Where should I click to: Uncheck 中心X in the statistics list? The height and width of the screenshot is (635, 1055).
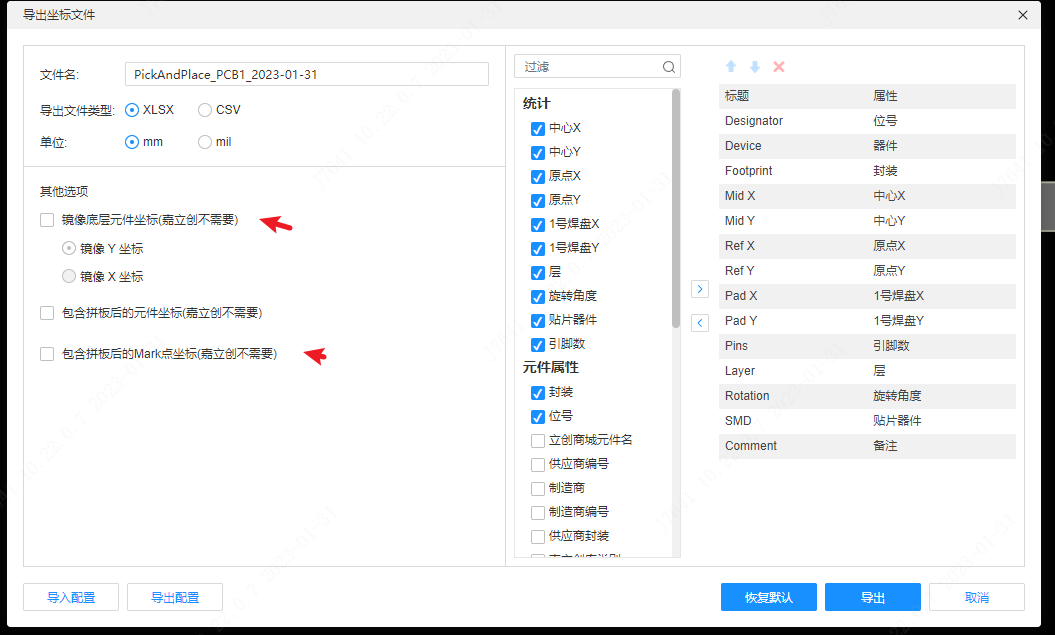(x=537, y=128)
